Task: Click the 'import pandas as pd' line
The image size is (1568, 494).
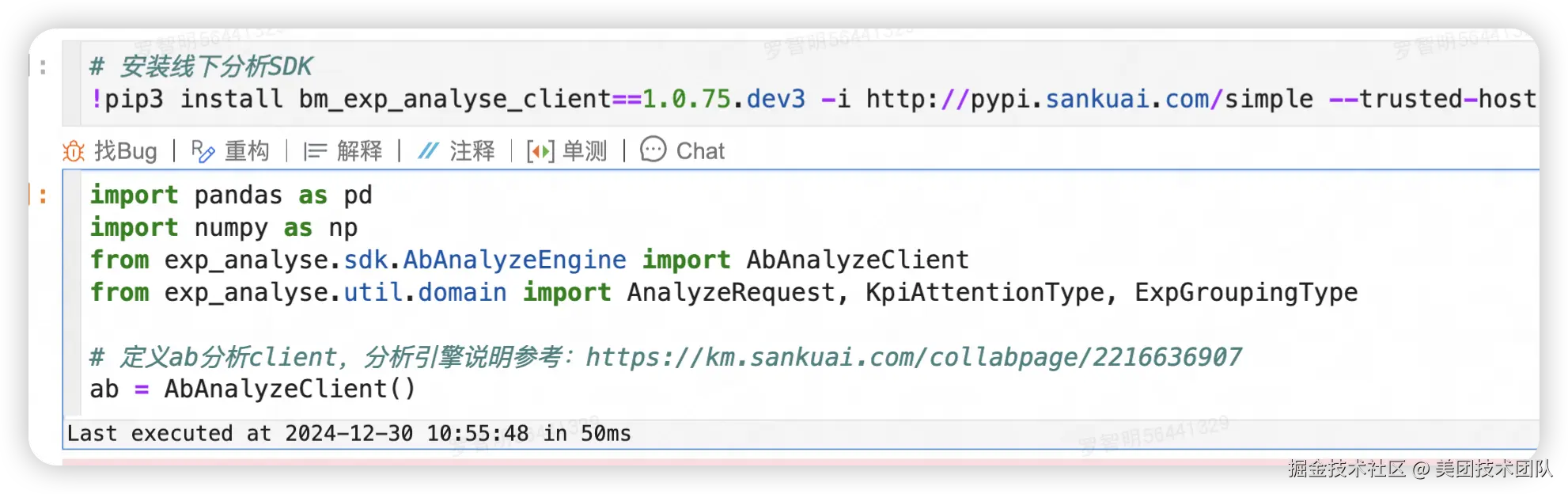Action: click(230, 196)
